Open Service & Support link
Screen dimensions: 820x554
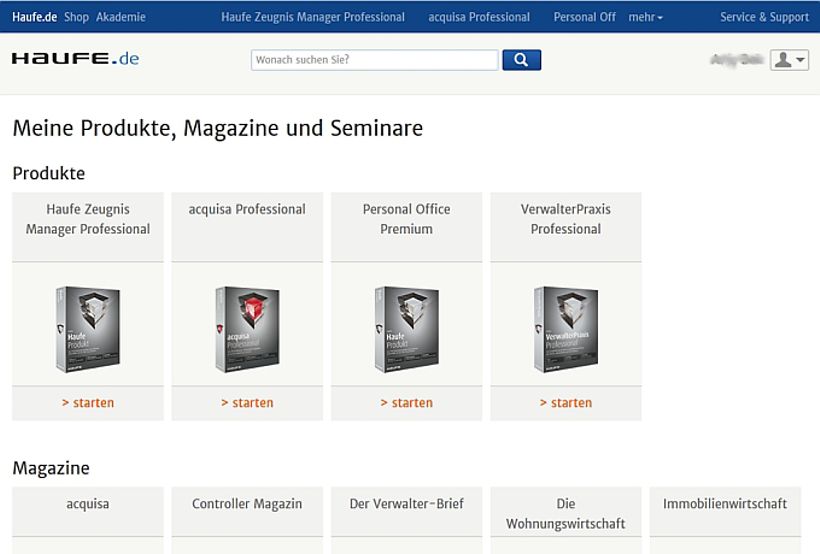coord(765,17)
